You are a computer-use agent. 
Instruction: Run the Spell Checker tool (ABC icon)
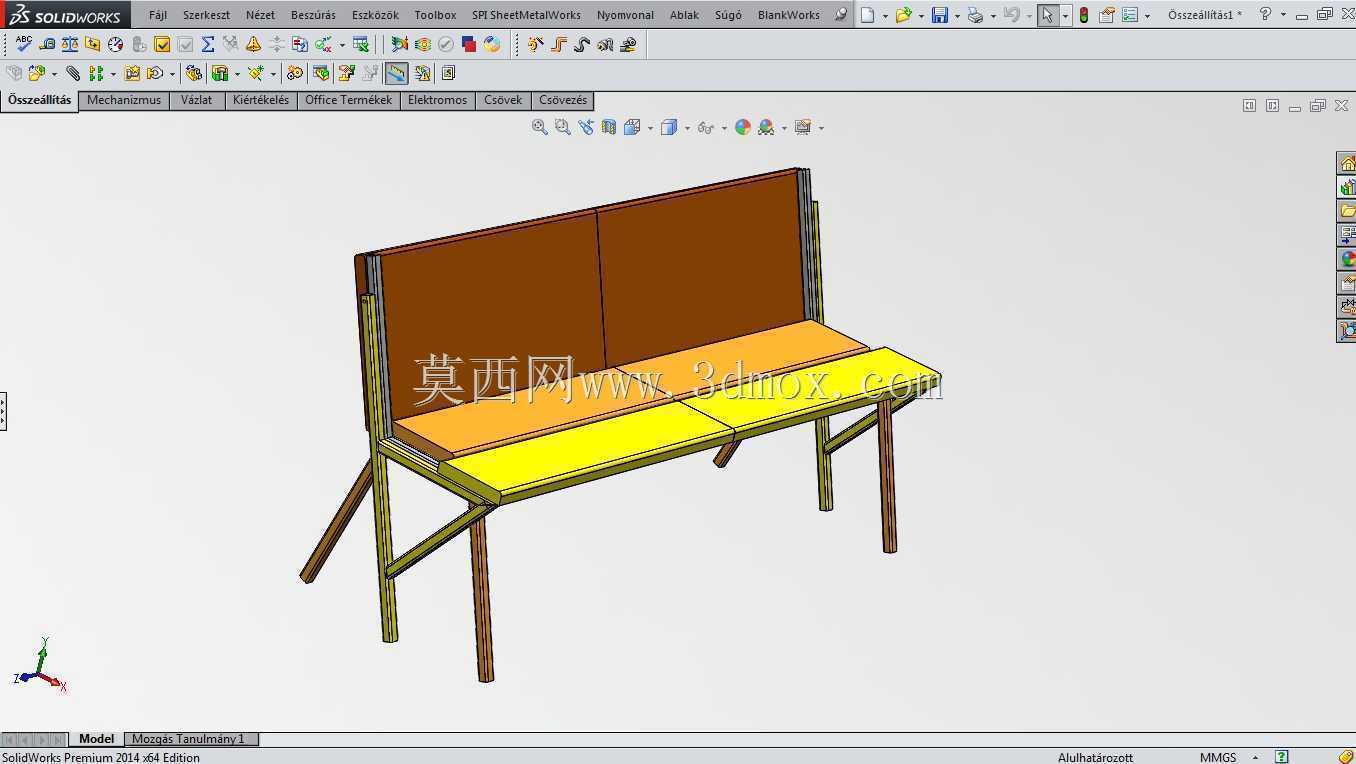[x=23, y=44]
